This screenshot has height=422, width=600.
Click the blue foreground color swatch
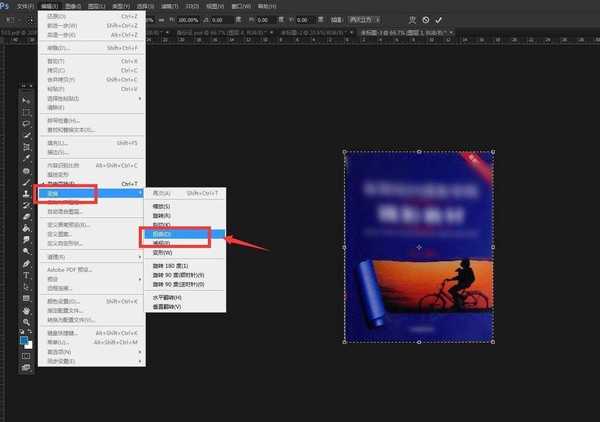25,339
